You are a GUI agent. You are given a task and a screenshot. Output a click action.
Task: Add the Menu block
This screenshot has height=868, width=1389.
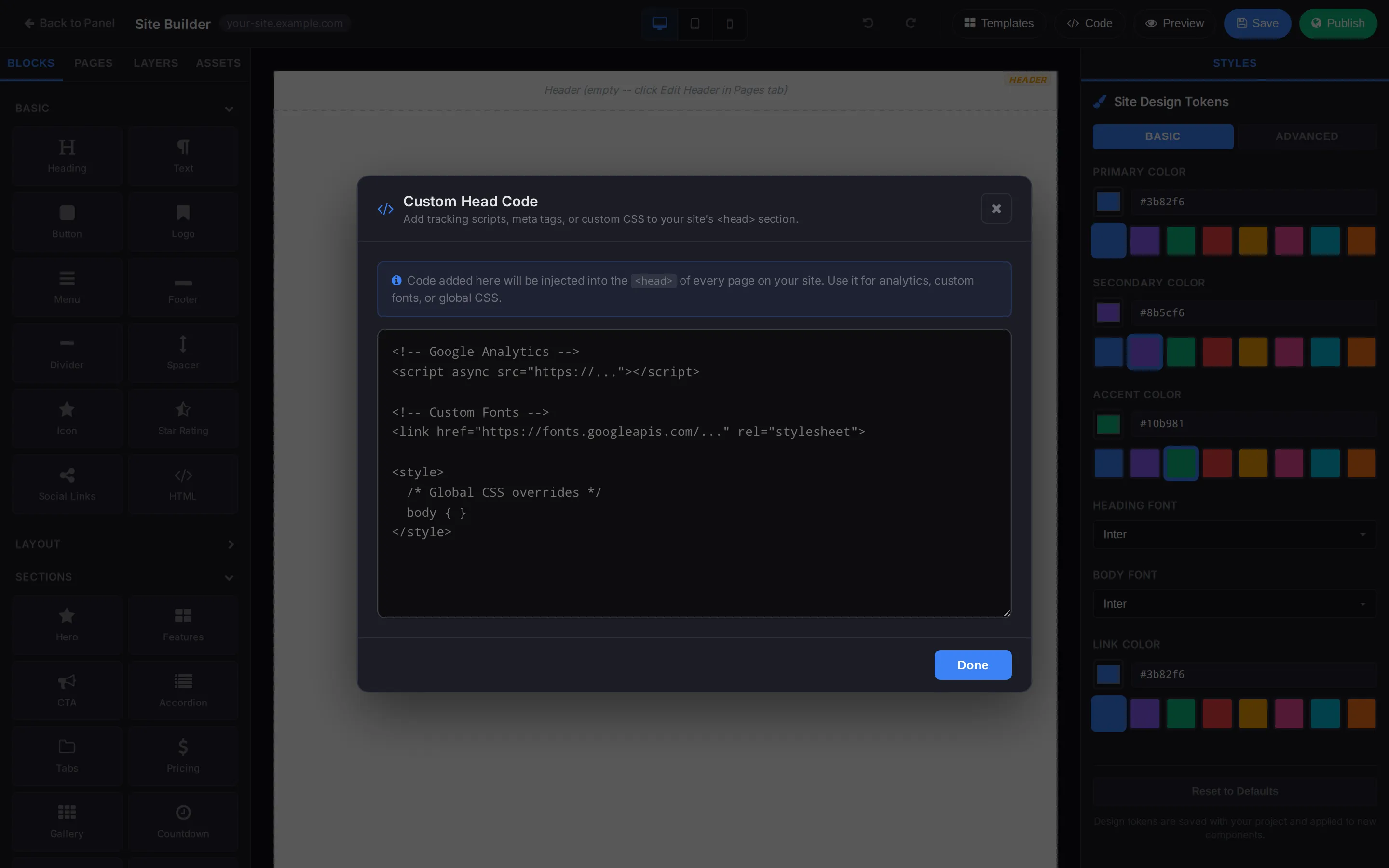[67, 287]
